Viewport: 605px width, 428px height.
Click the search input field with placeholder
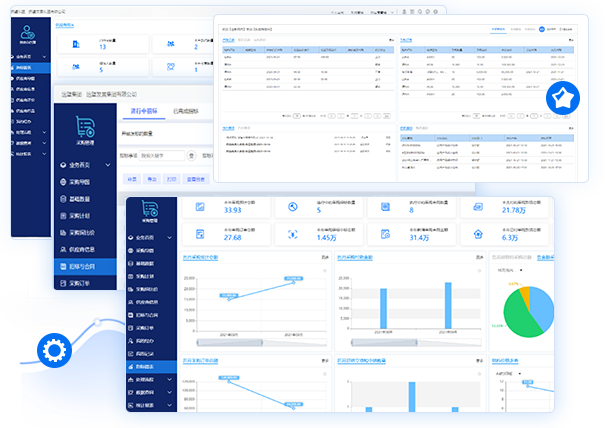(162, 156)
